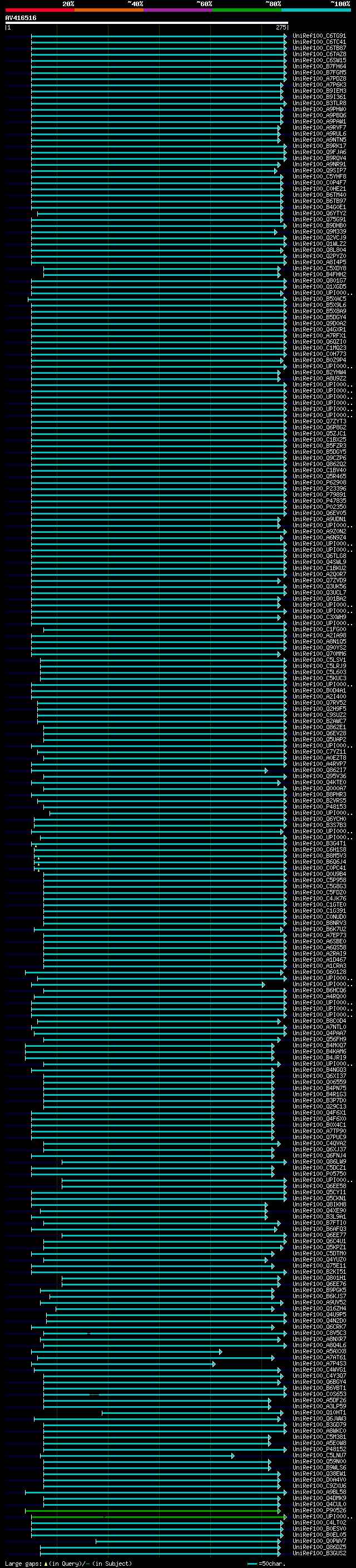Click hit label UniRef100_P47835
Screen dimensions: 356x1568
[x=319, y=501]
